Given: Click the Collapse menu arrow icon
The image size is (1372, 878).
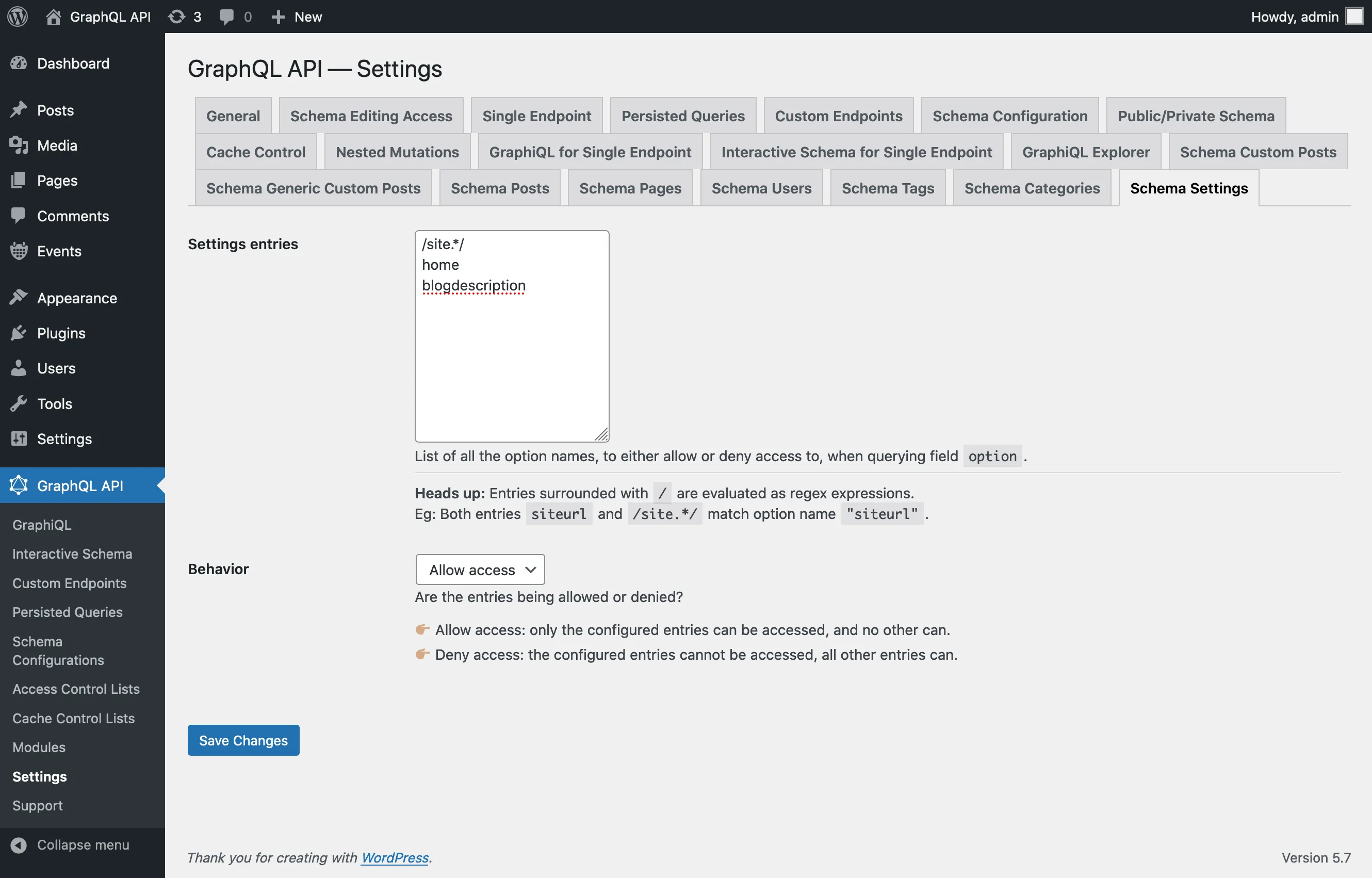Looking at the screenshot, I should click(x=19, y=845).
